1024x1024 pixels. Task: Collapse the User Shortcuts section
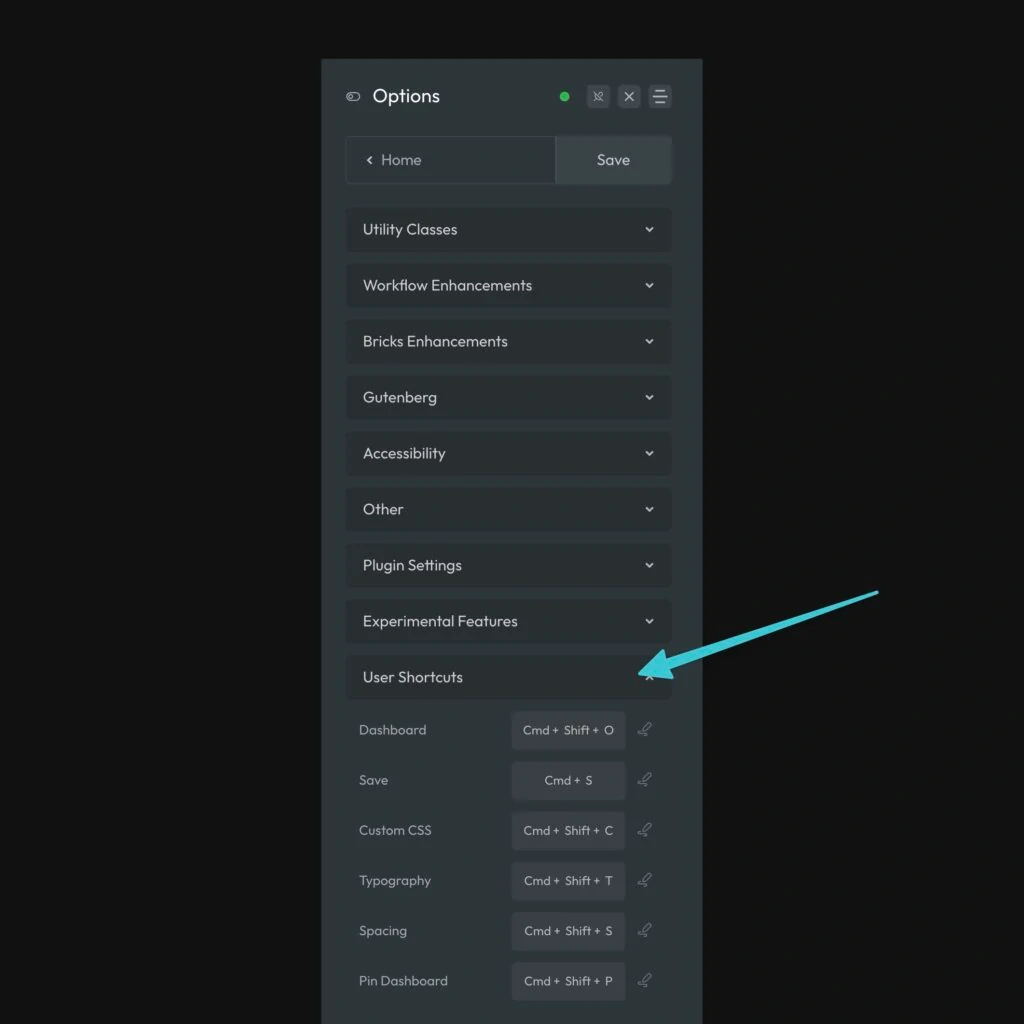[x=649, y=677]
